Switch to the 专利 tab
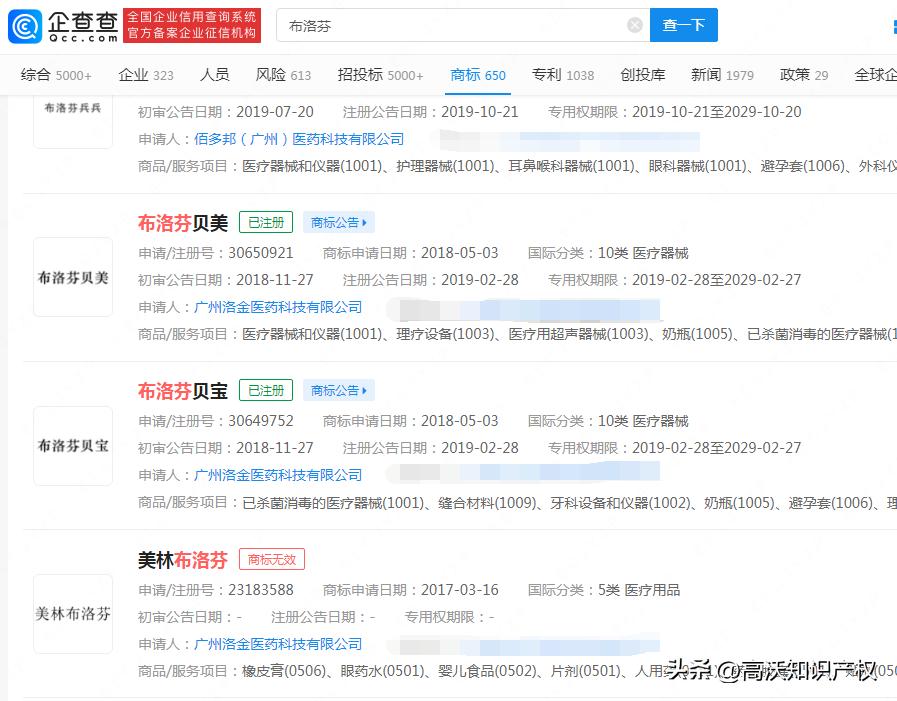The height and width of the screenshot is (701, 897). pyautogui.click(x=562, y=75)
